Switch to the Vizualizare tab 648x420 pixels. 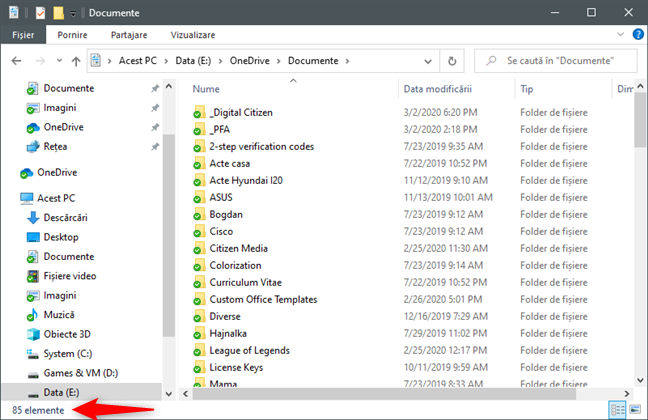click(193, 35)
